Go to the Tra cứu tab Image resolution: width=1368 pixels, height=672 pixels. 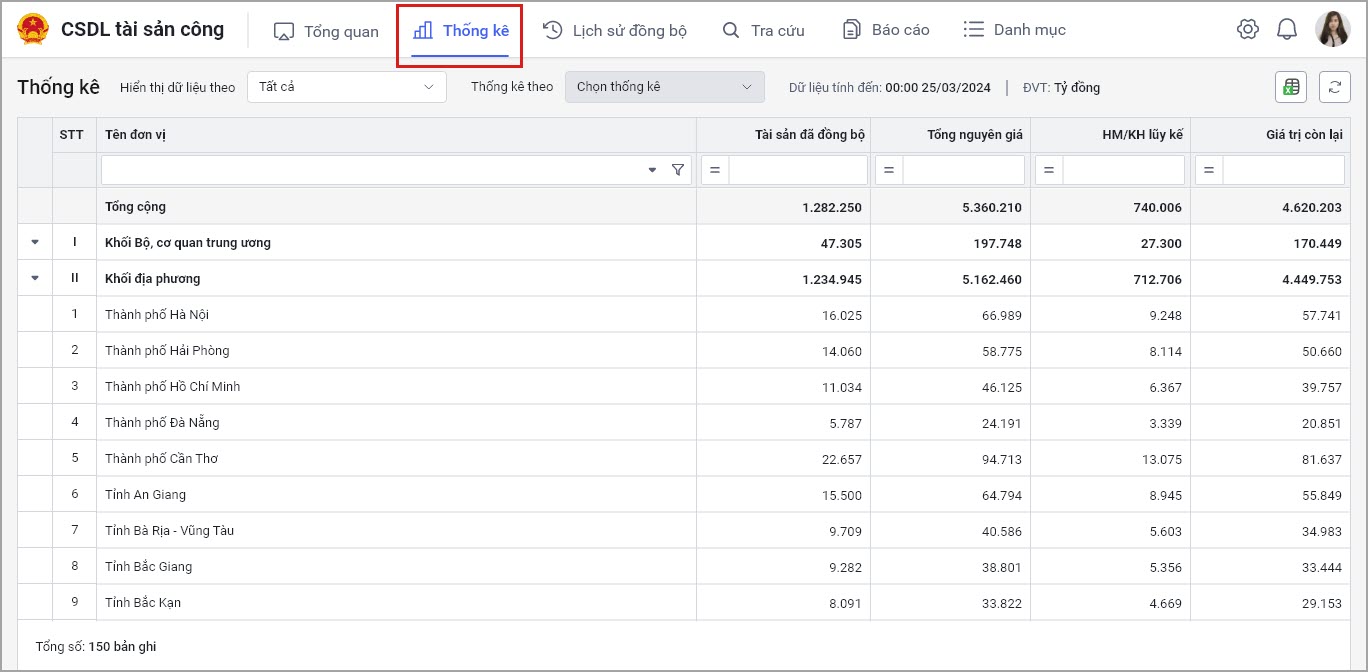tap(763, 31)
